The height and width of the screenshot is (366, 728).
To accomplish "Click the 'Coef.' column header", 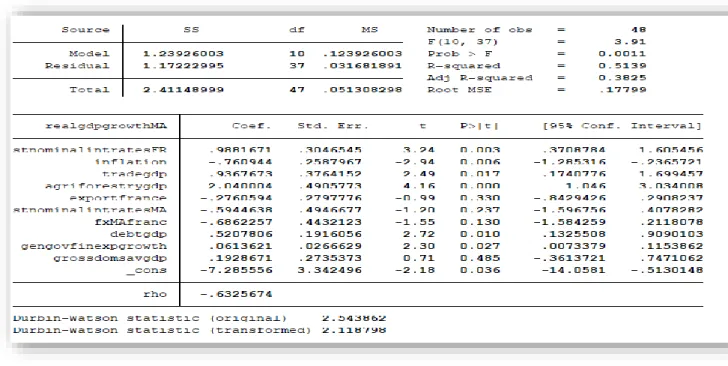I will [251, 126].
